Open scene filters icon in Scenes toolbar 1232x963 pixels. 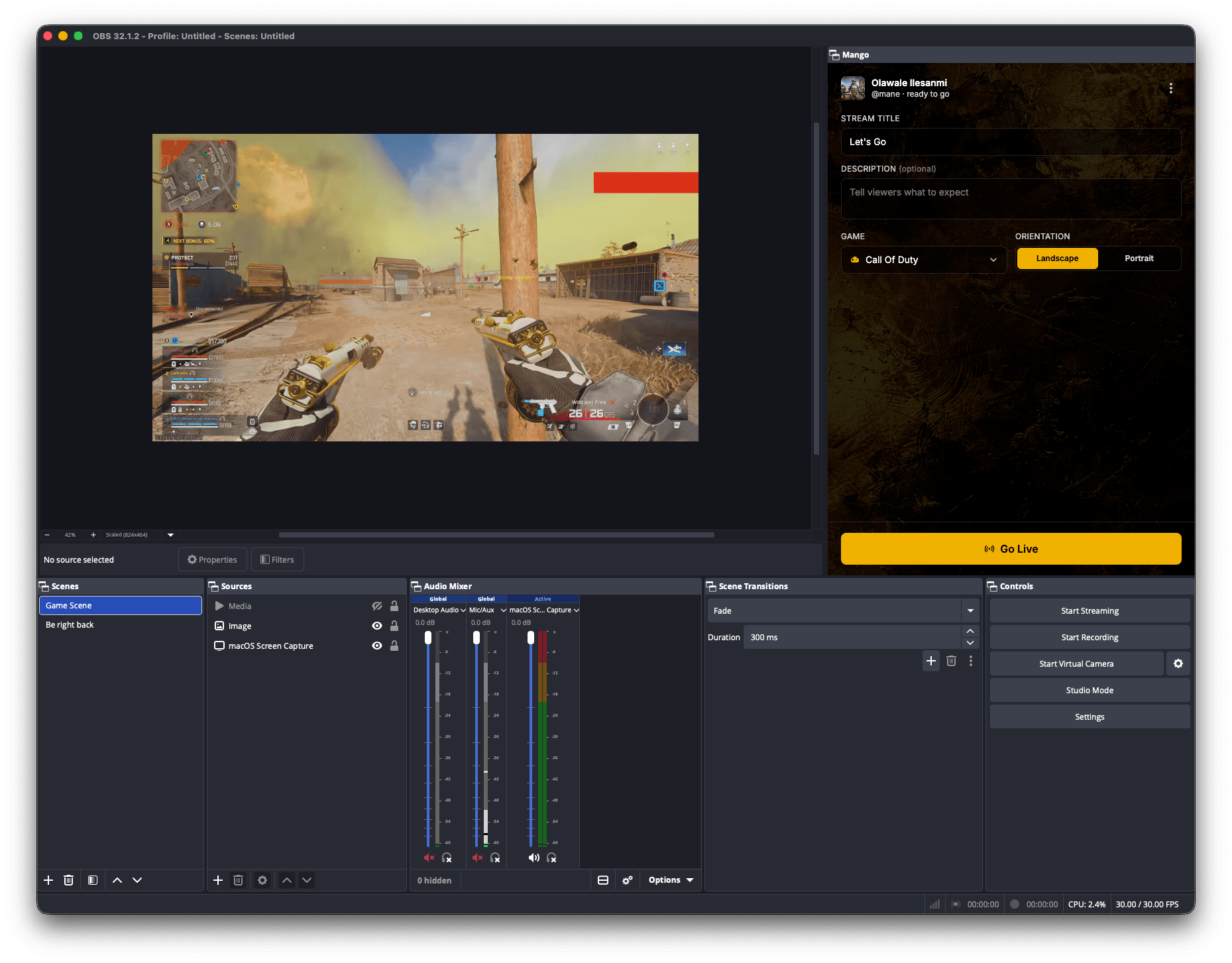click(93, 880)
